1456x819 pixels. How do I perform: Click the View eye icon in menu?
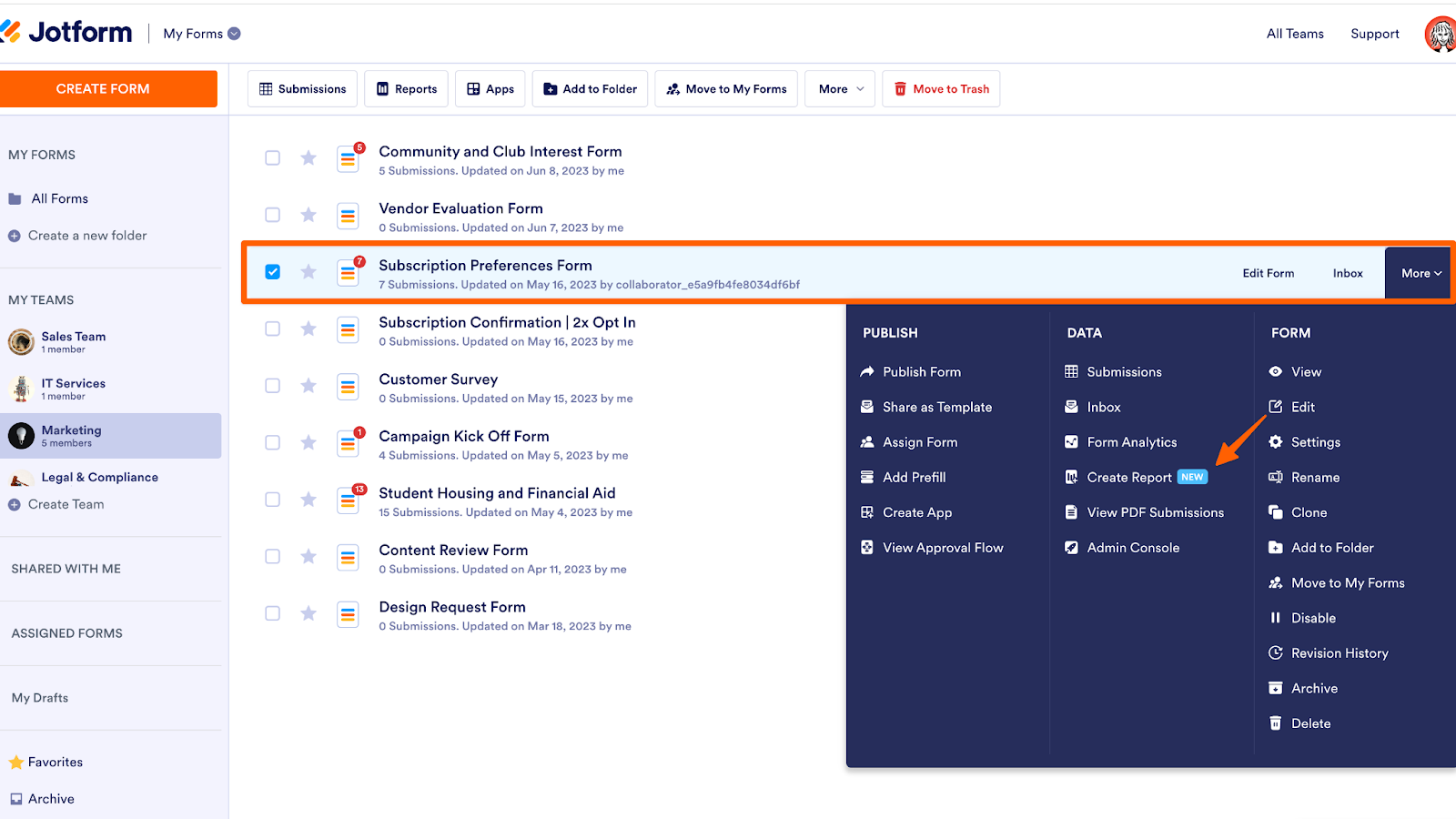(1276, 372)
